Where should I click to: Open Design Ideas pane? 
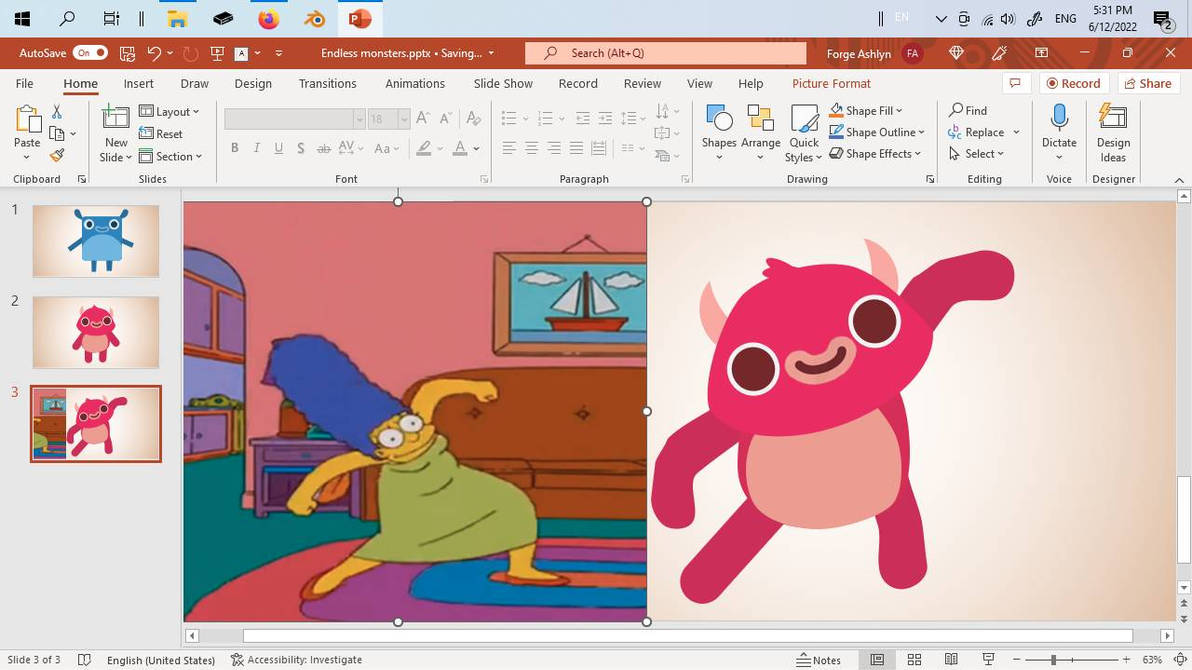[x=1113, y=131]
